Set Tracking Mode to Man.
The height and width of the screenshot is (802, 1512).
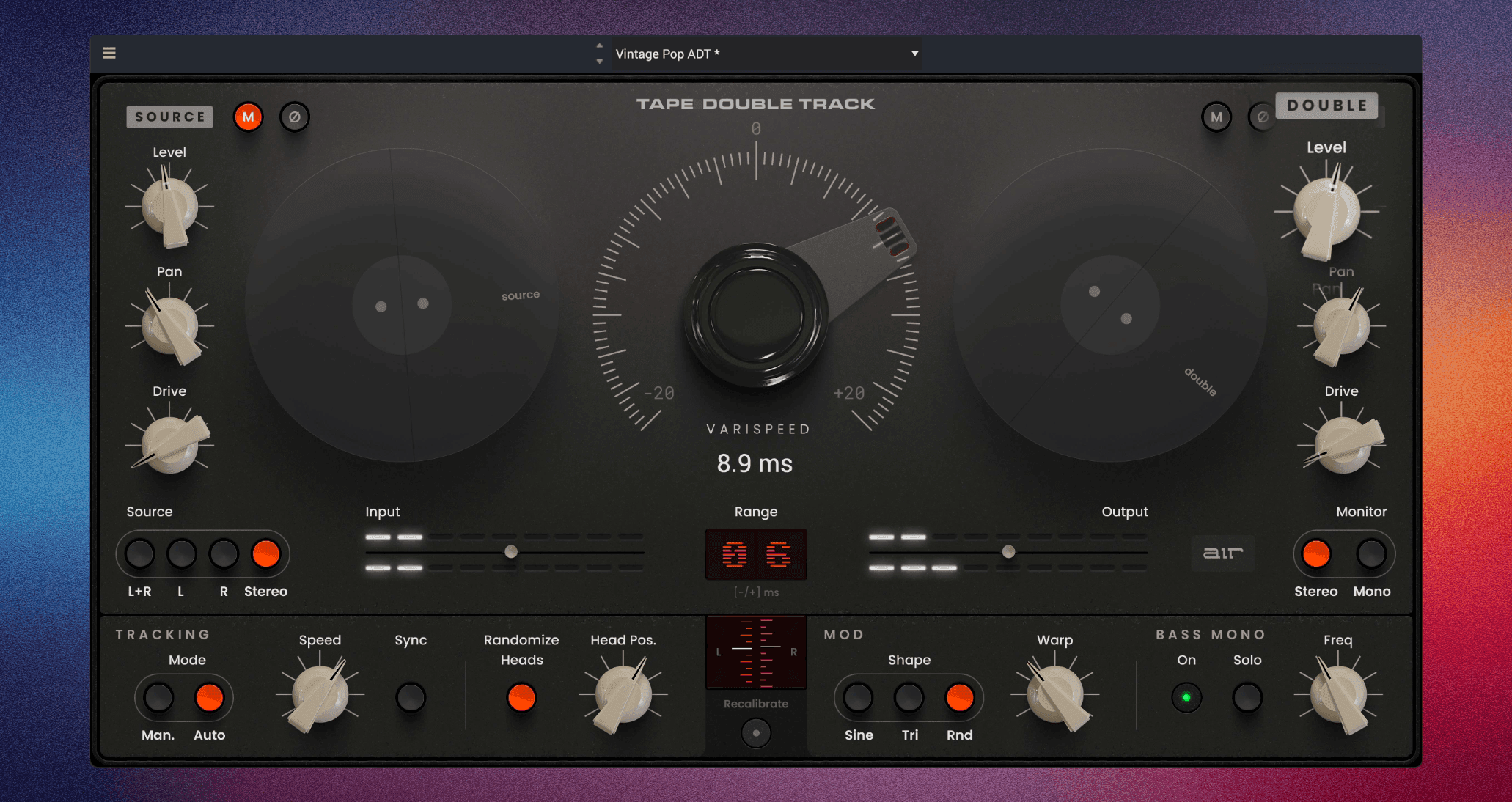pyautogui.click(x=158, y=697)
